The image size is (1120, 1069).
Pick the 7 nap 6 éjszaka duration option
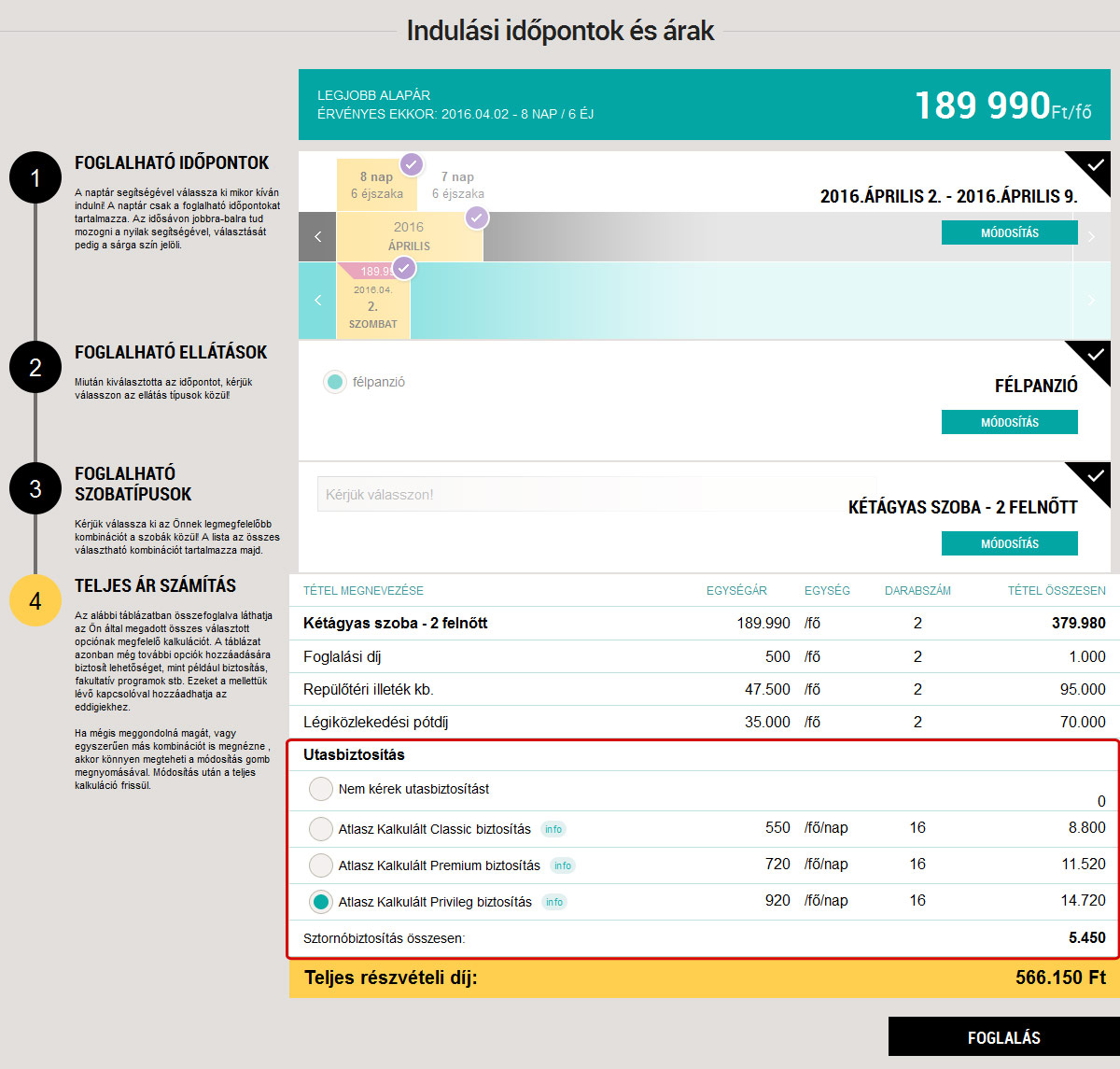457,185
